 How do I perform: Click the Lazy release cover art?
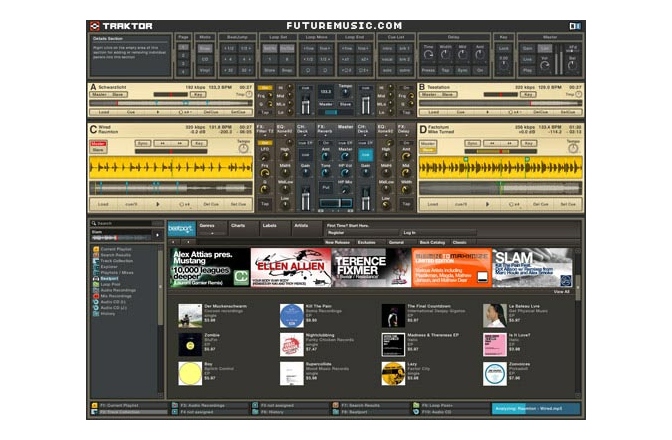coord(393,374)
